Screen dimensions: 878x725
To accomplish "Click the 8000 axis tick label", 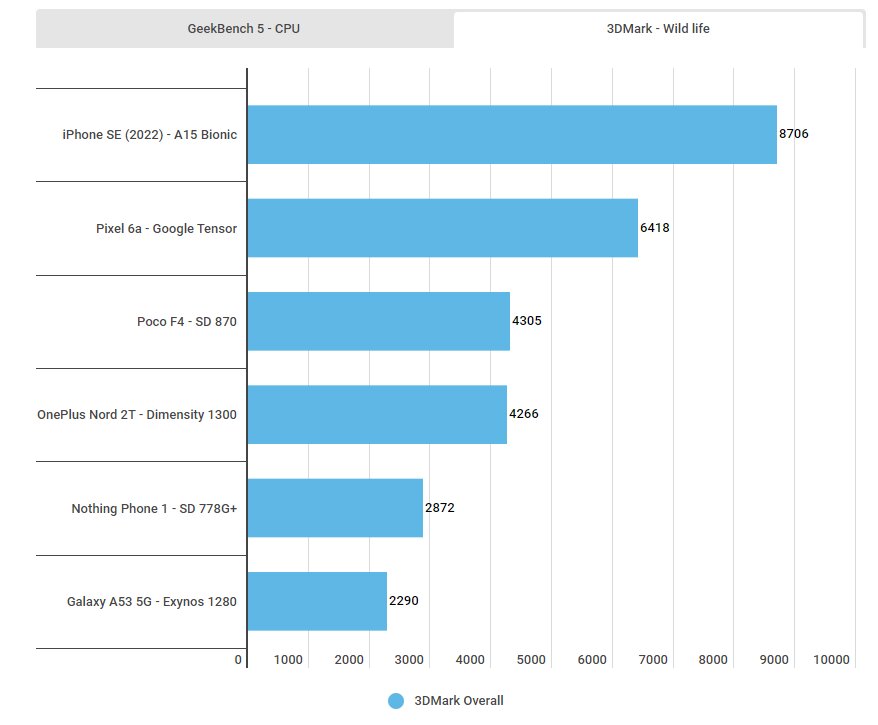I will pos(713,659).
